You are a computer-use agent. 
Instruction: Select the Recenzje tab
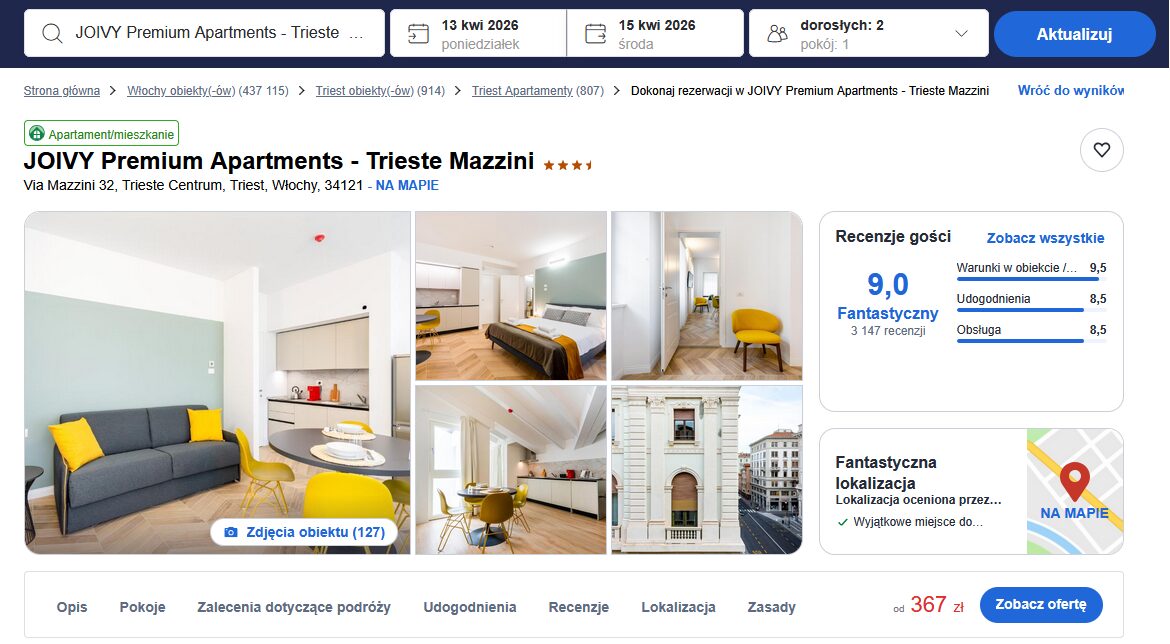pos(579,607)
